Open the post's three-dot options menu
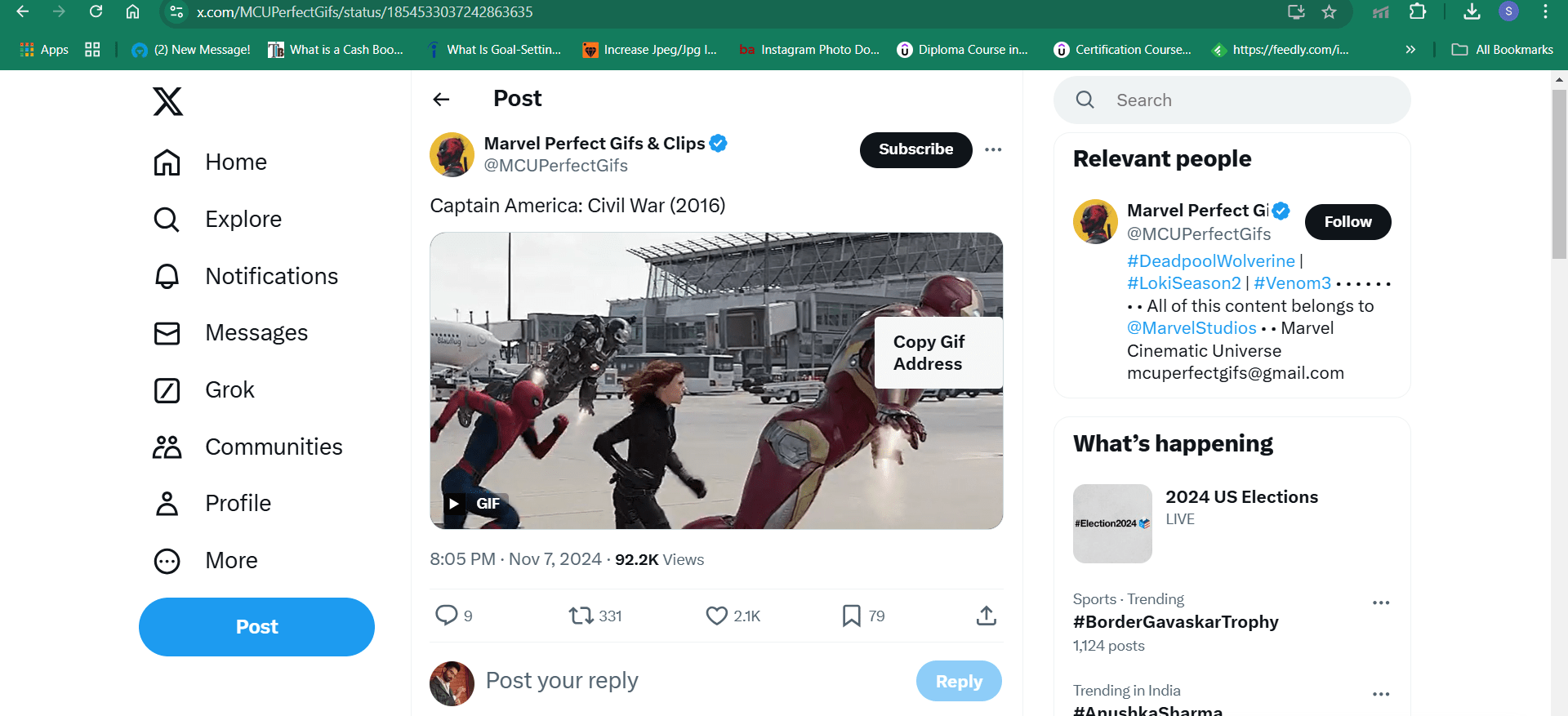This screenshot has width=1568, height=716. point(993,149)
